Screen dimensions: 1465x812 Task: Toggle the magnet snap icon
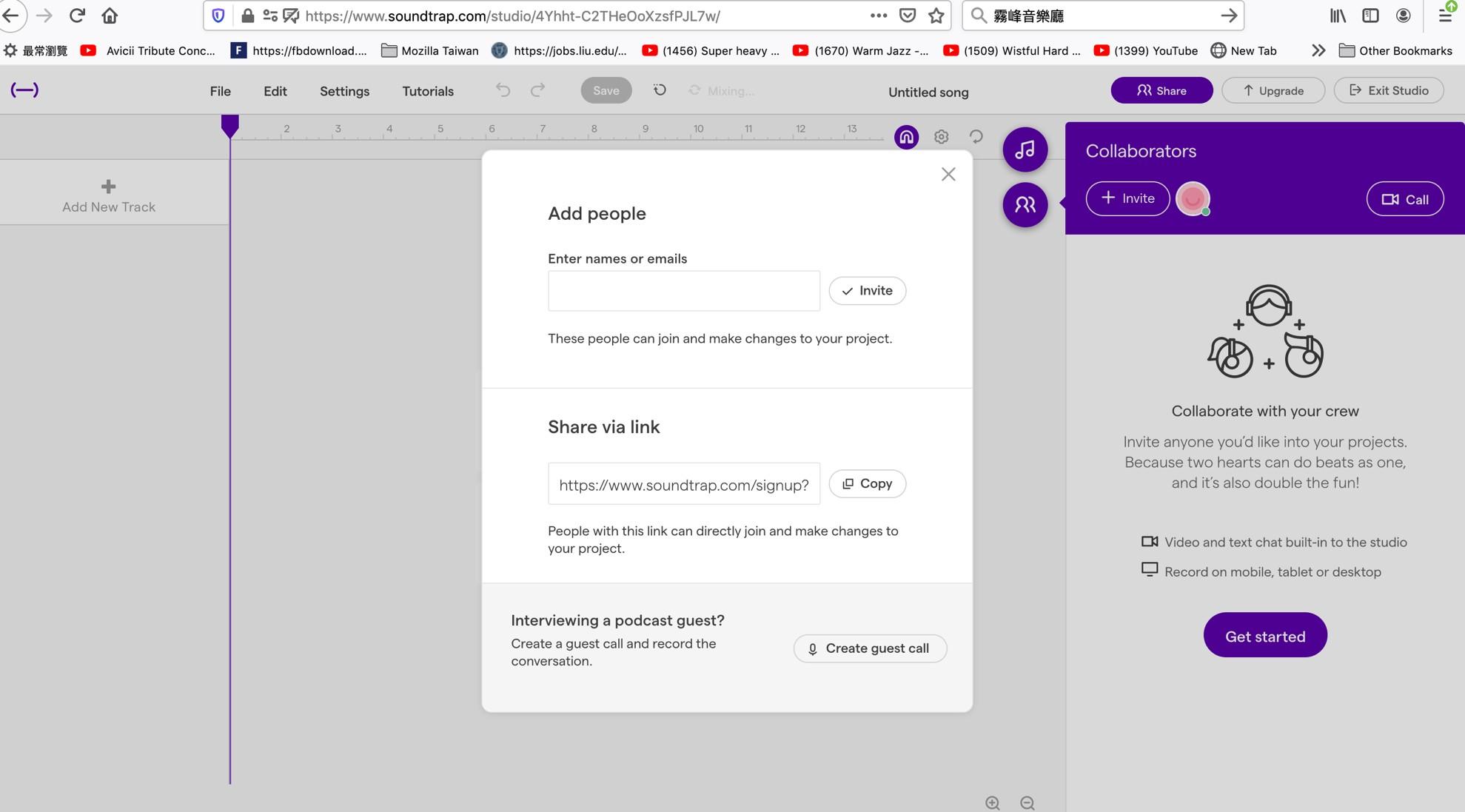[x=906, y=137]
